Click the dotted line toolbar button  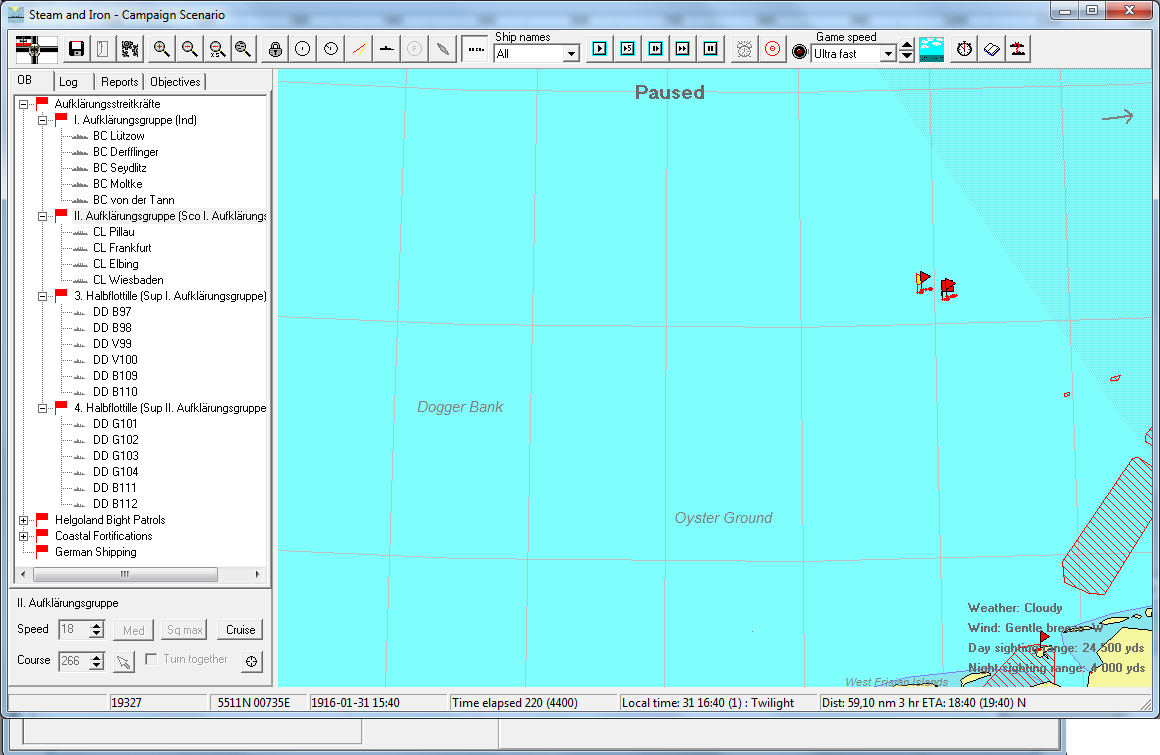tap(476, 50)
